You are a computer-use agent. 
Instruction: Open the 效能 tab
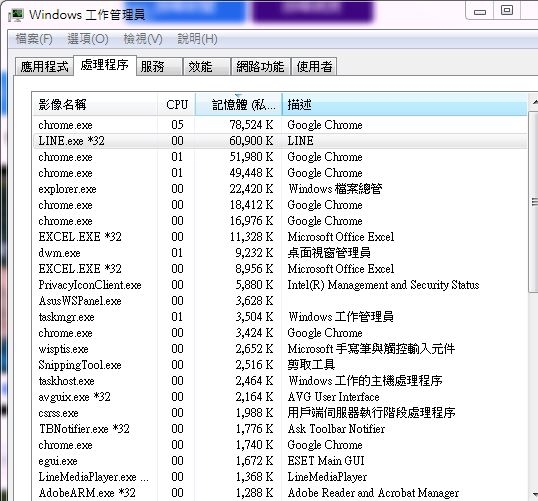point(207,66)
